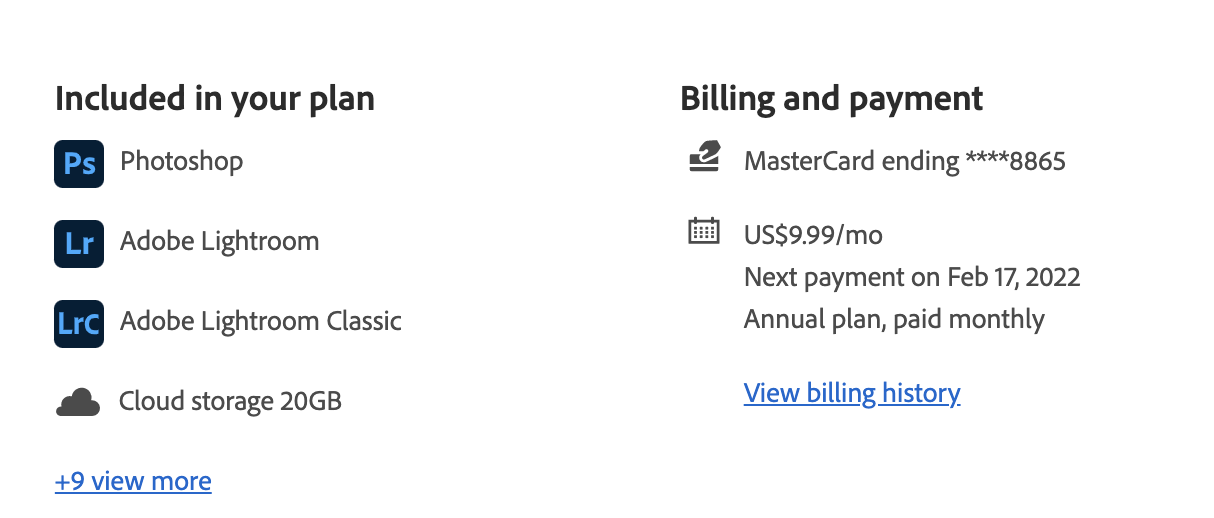Click the Billing and payment heading
The width and height of the screenshot is (1214, 518).
point(831,98)
